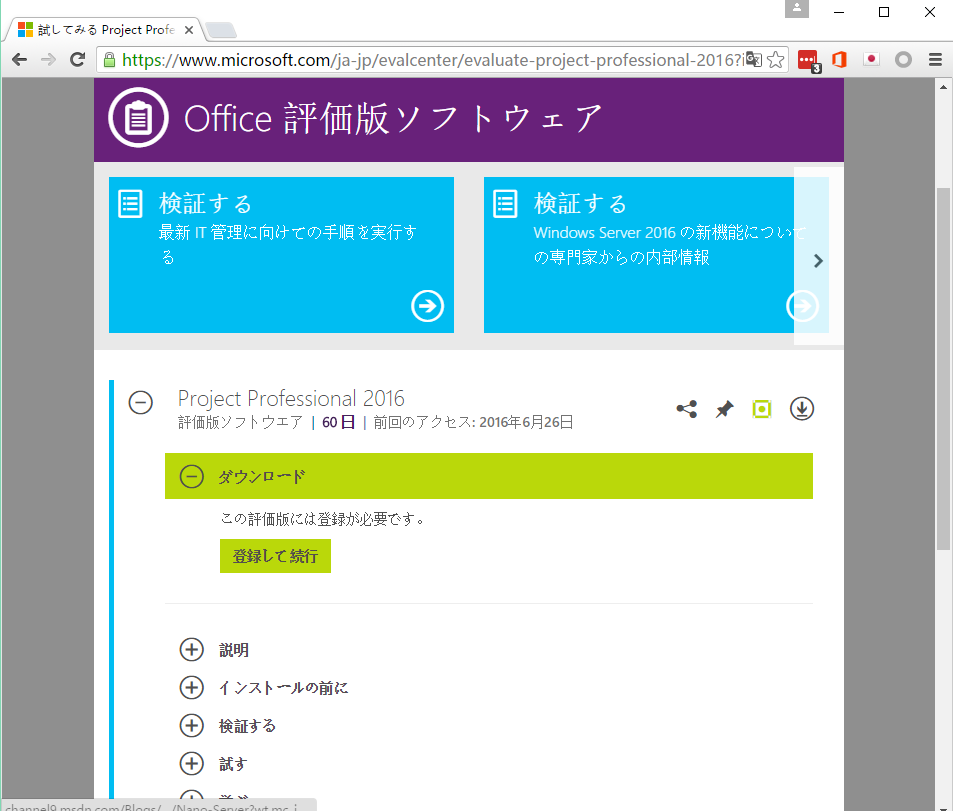953x811 pixels.
Task: Click the Japan flag extension icon
Action: (x=871, y=60)
